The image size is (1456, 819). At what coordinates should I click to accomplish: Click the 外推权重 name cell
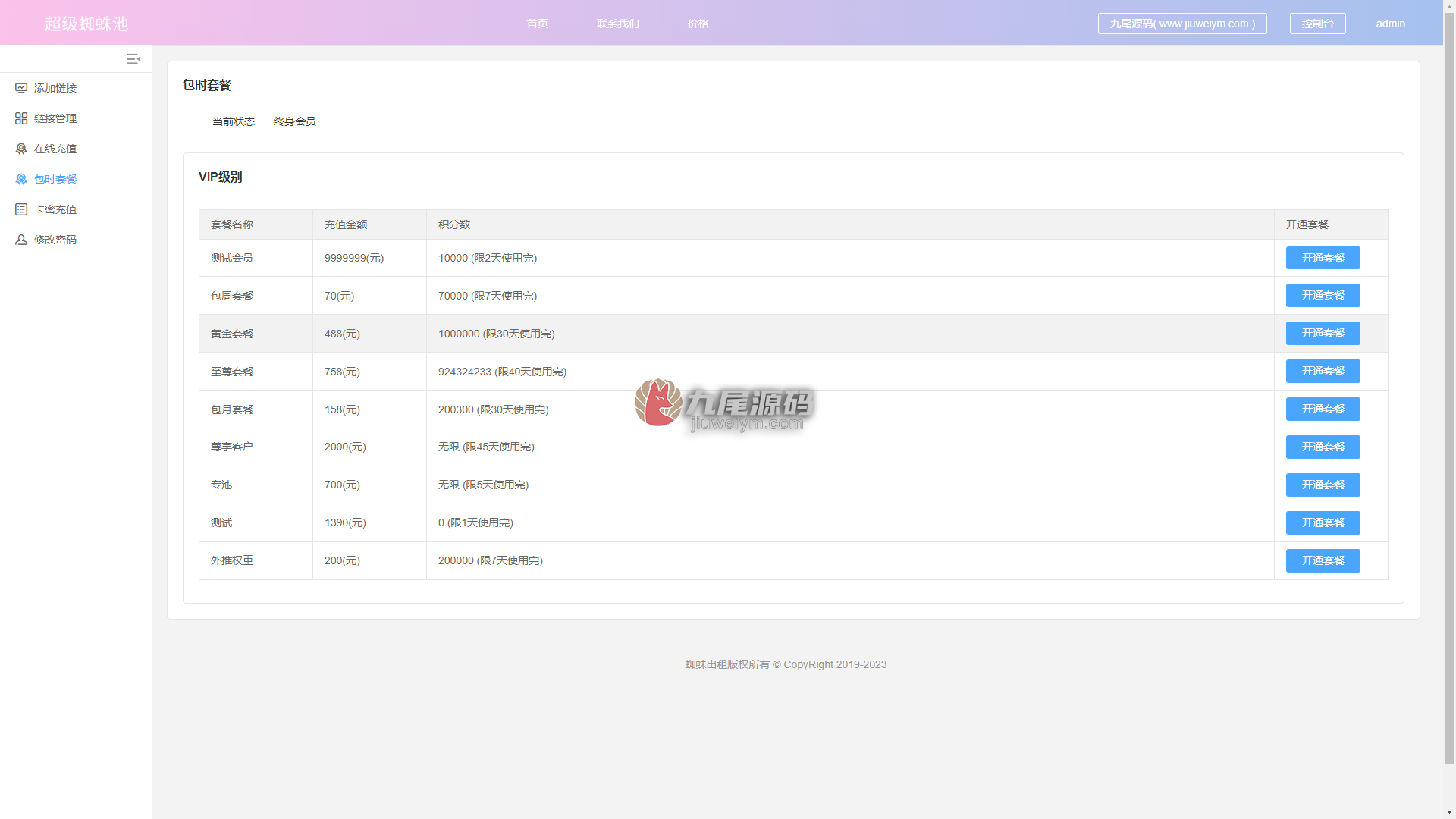256,561
